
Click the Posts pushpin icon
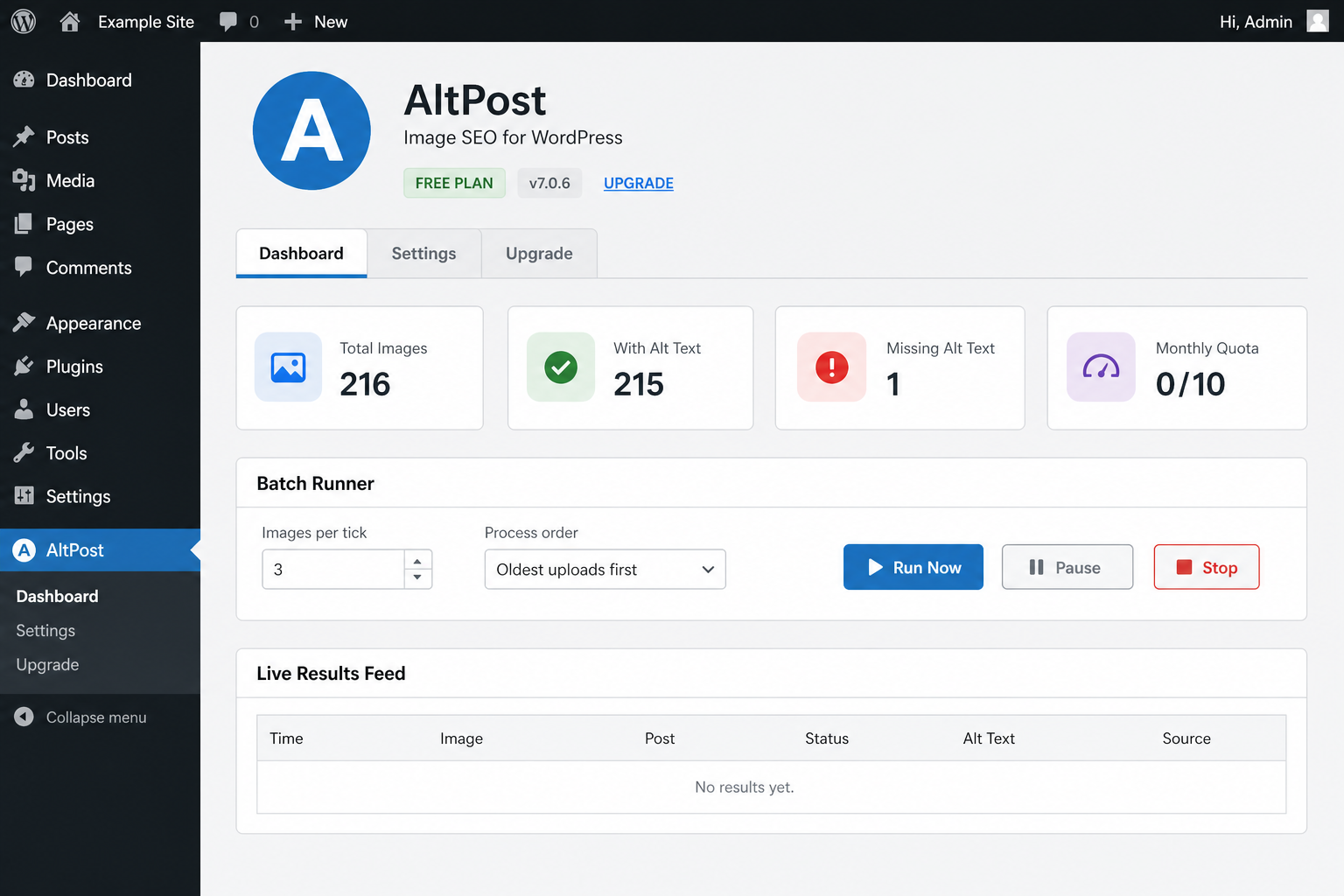tap(24, 136)
